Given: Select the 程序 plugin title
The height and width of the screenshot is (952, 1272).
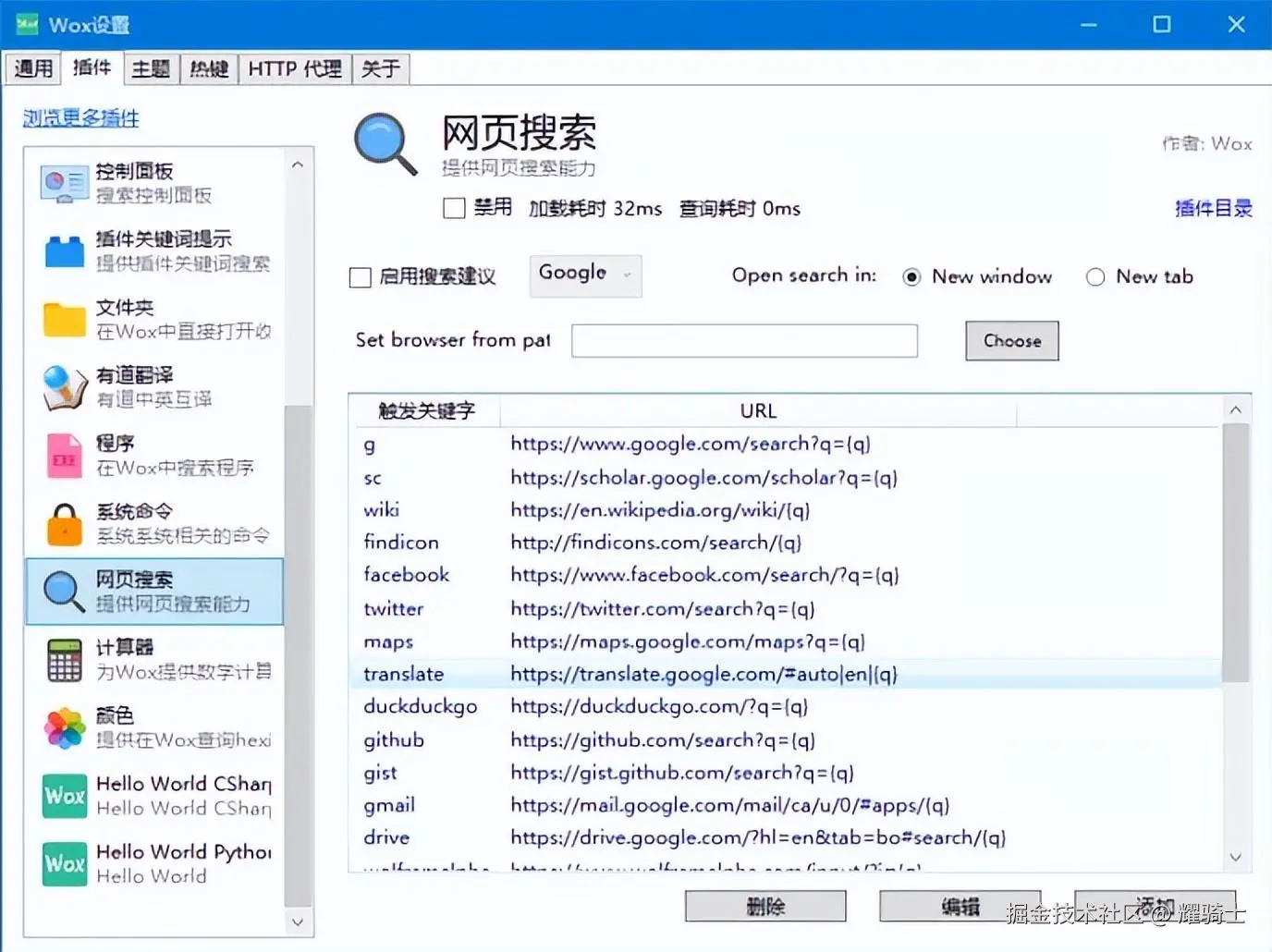Looking at the screenshot, I should (x=116, y=444).
